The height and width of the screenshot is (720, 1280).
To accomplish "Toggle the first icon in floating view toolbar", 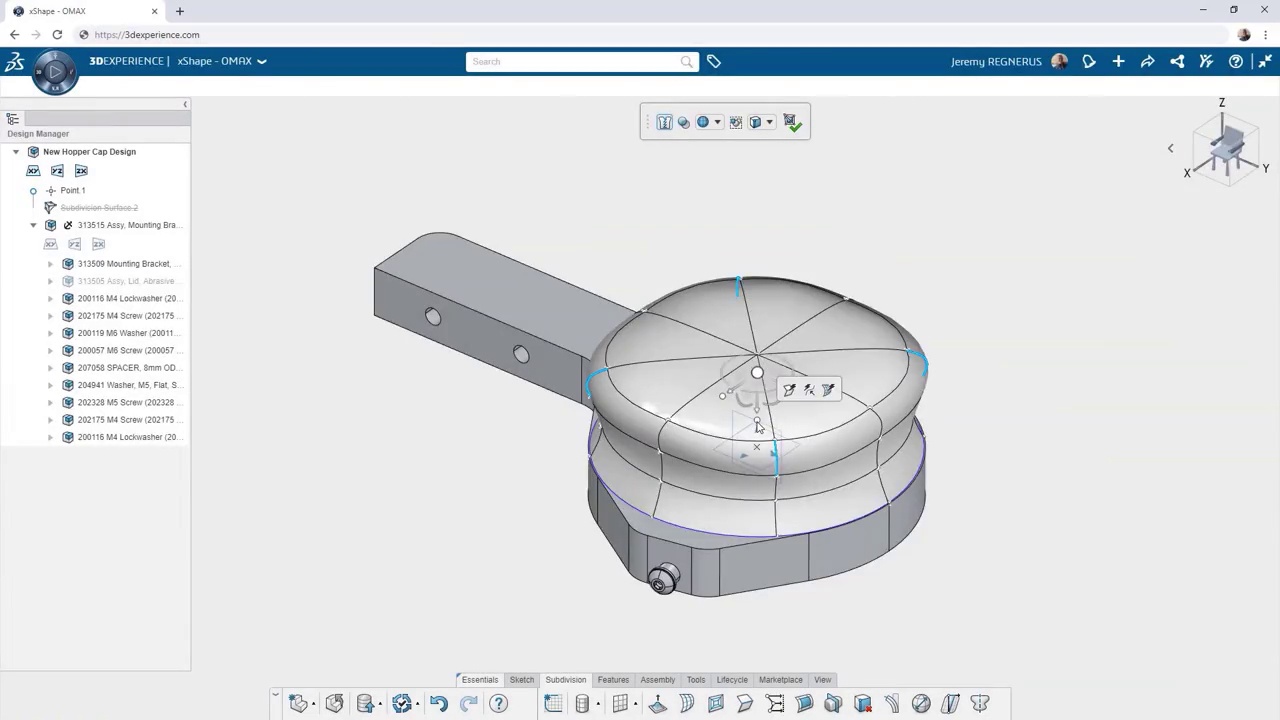I will [664, 122].
